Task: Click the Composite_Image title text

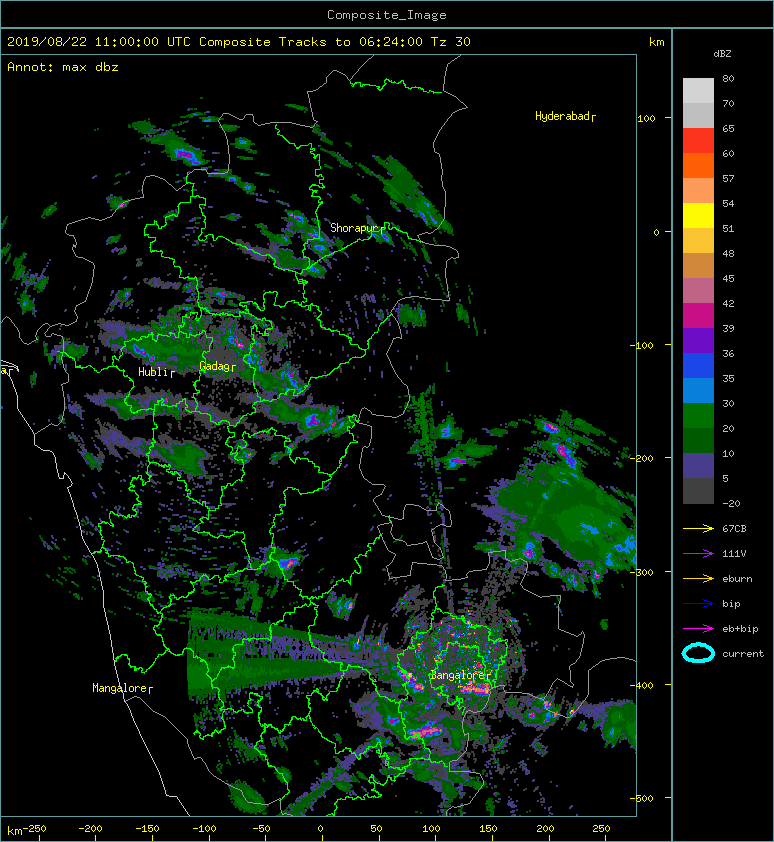Action: click(x=387, y=15)
